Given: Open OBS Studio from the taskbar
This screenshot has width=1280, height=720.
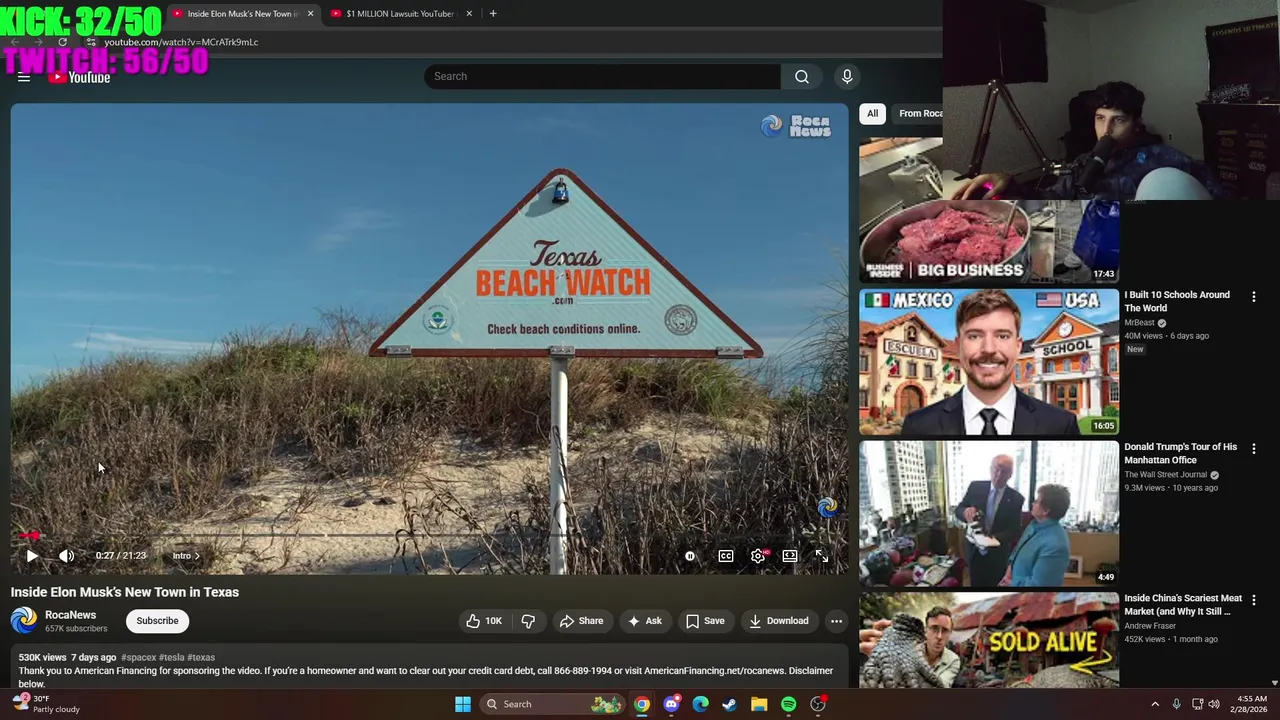Looking at the screenshot, I should [x=818, y=704].
